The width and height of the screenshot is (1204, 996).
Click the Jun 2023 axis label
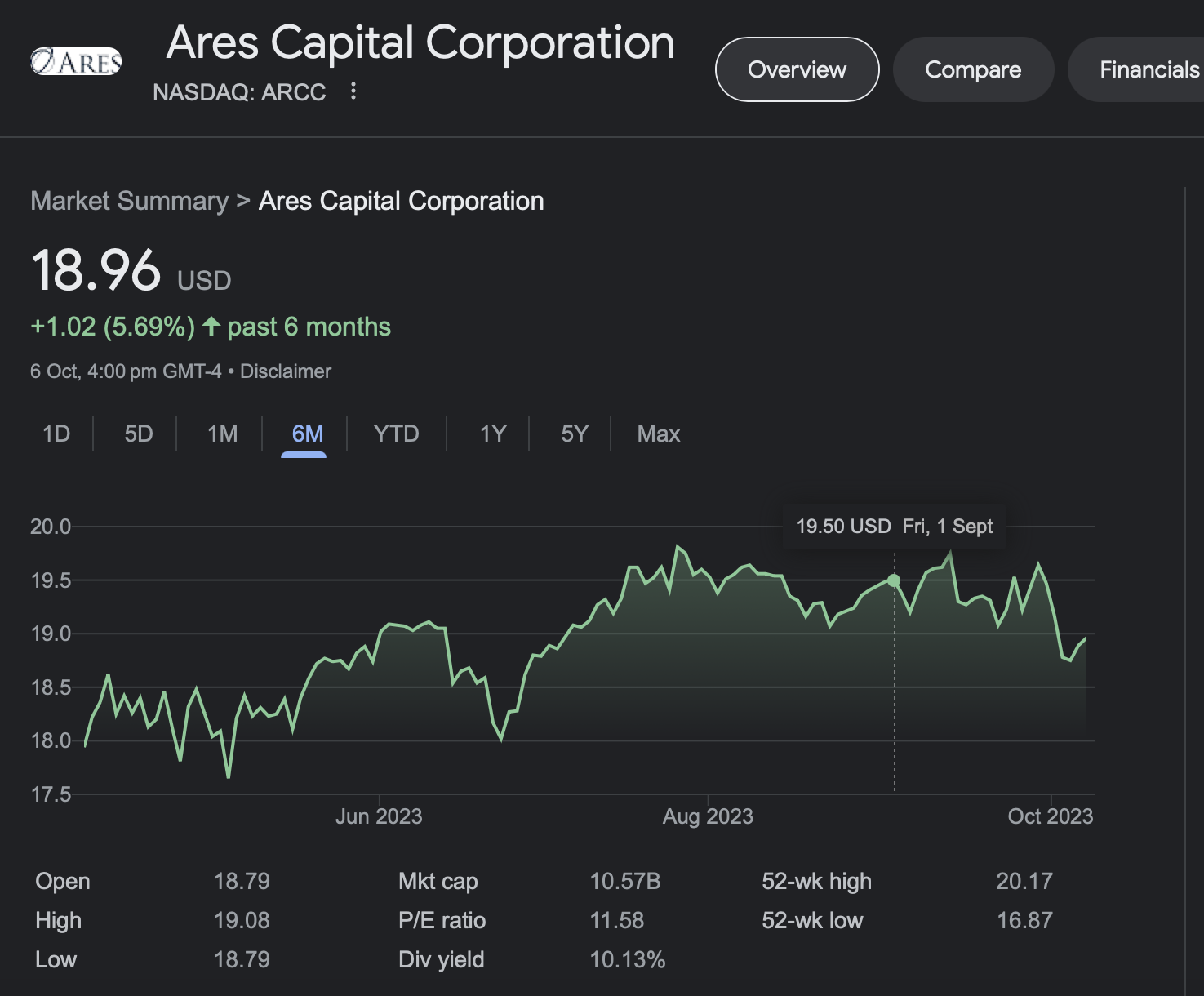click(x=379, y=816)
